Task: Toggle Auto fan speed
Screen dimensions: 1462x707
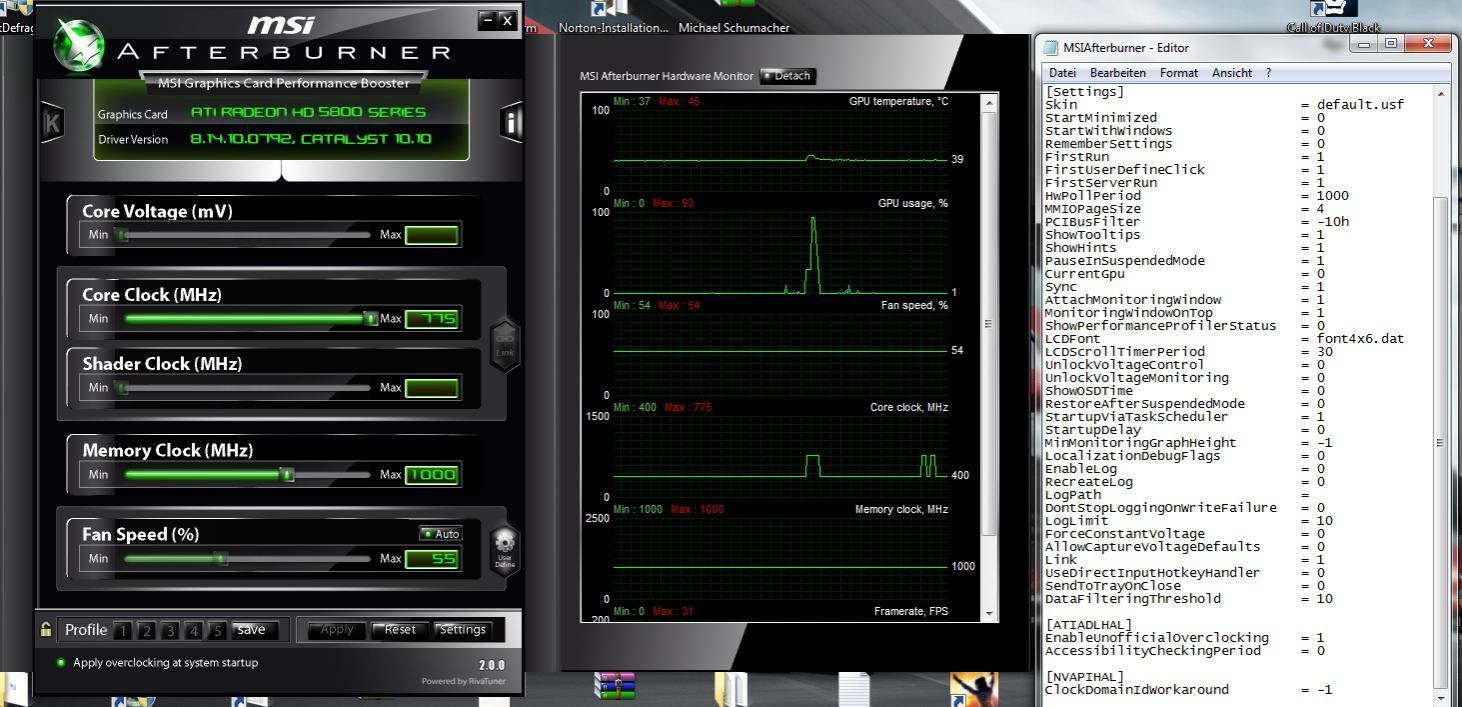Action: (440, 534)
